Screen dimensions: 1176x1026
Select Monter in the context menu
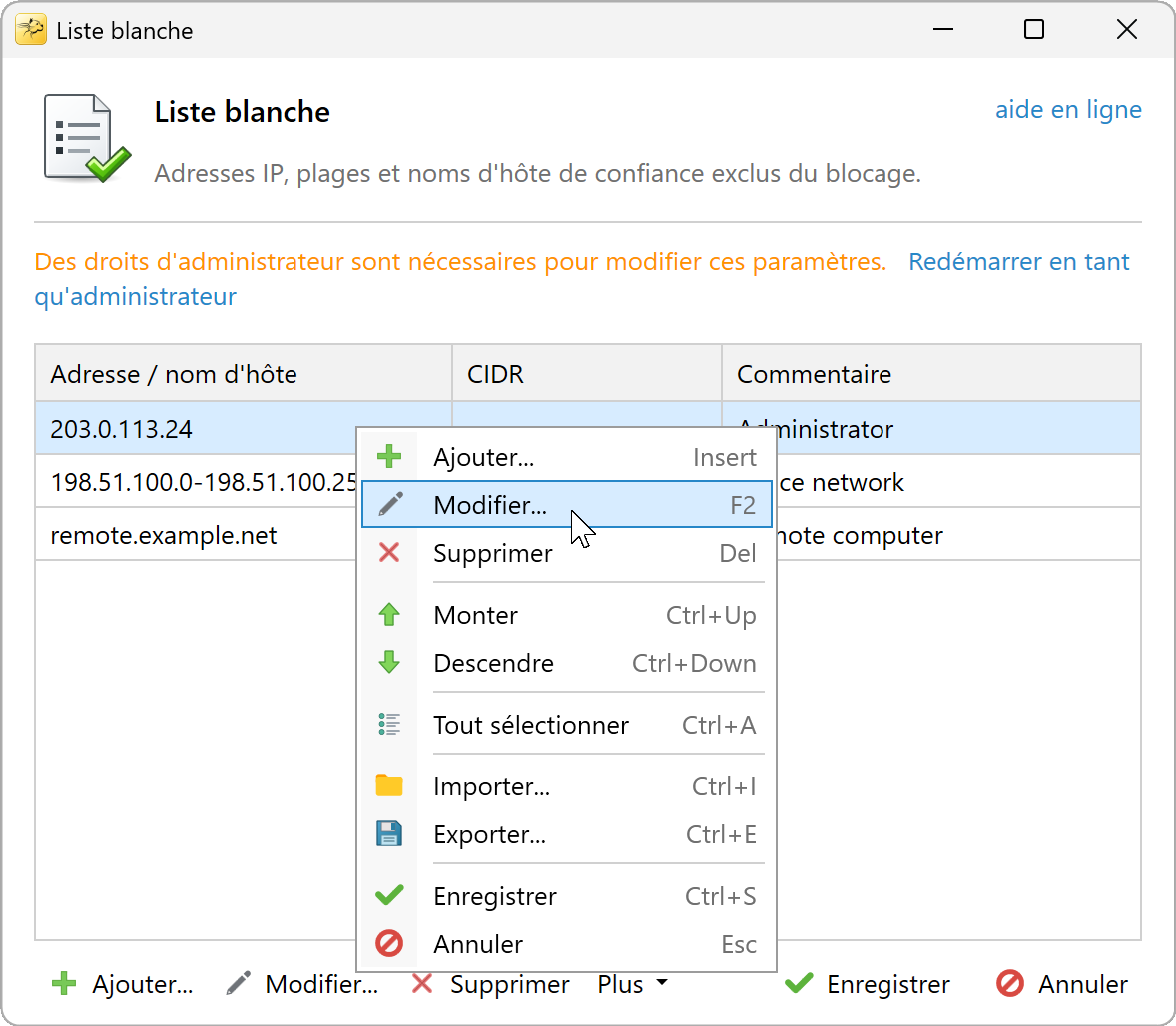566,614
